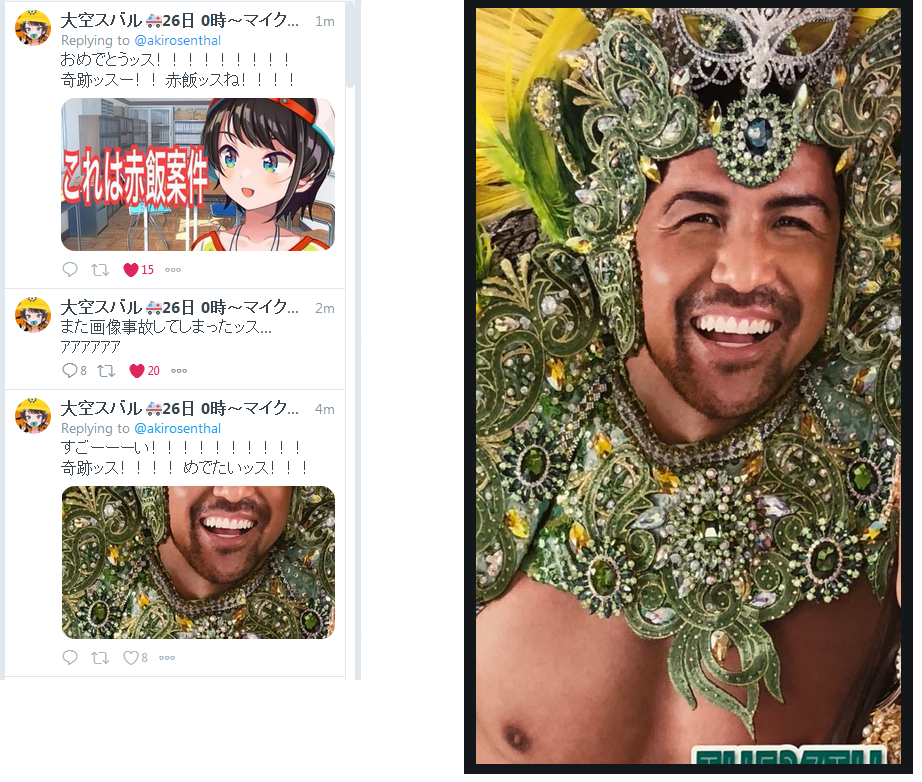Open the 大空スバル name on 4m tweet

pyautogui.click(x=101, y=408)
